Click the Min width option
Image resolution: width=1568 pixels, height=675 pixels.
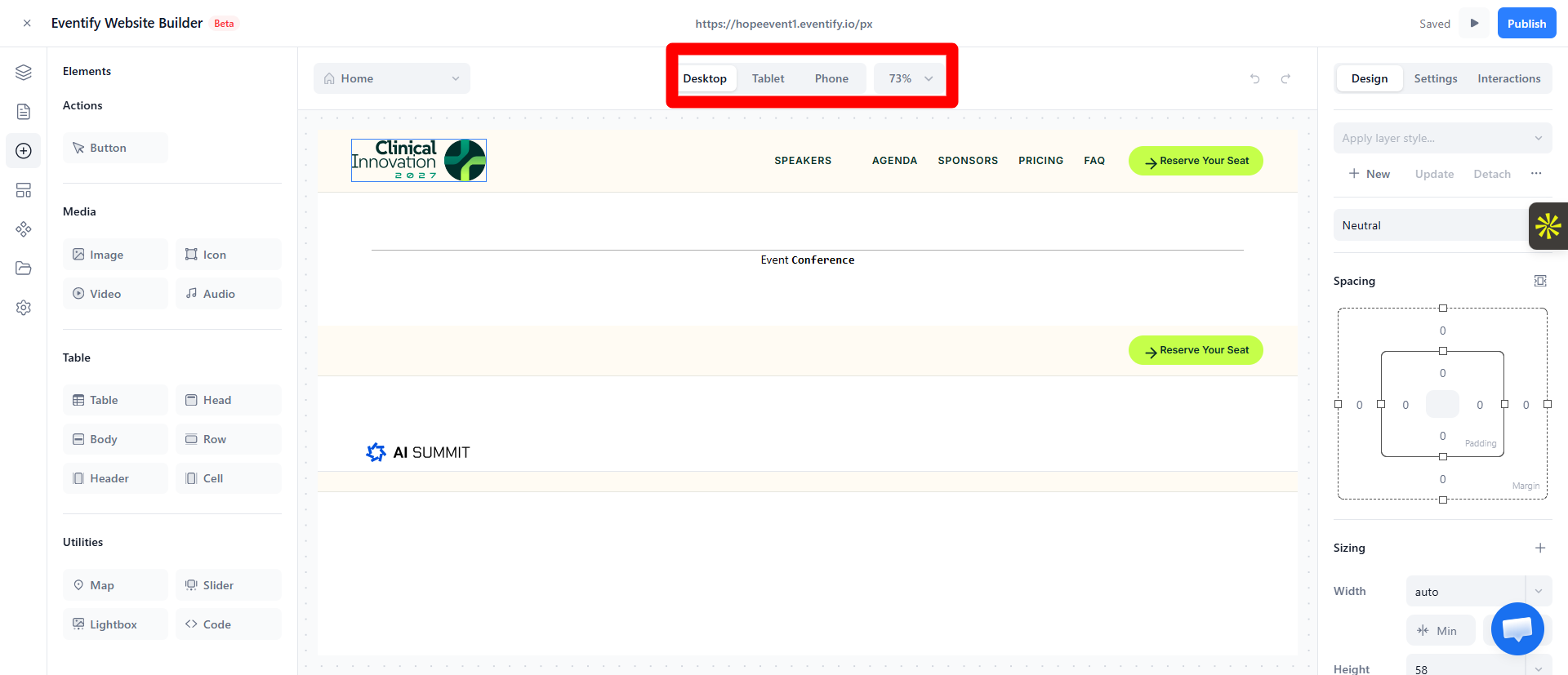(x=1441, y=630)
